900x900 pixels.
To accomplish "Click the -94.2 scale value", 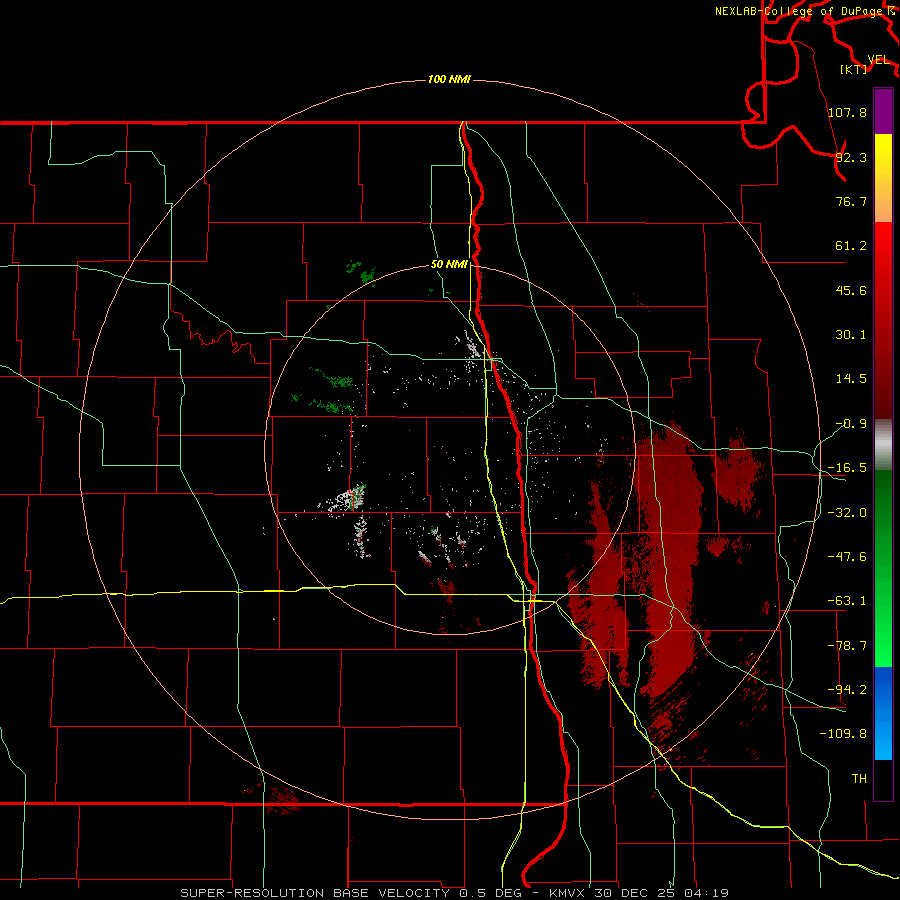I will [x=847, y=689].
